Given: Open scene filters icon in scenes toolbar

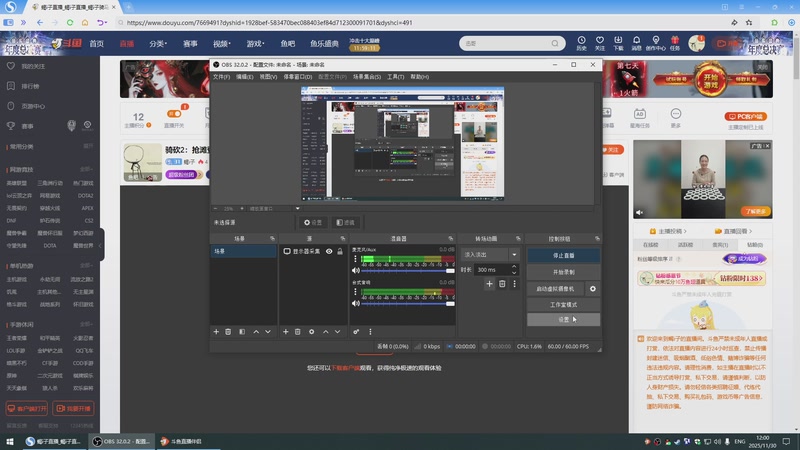Looking at the screenshot, I should (242, 332).
